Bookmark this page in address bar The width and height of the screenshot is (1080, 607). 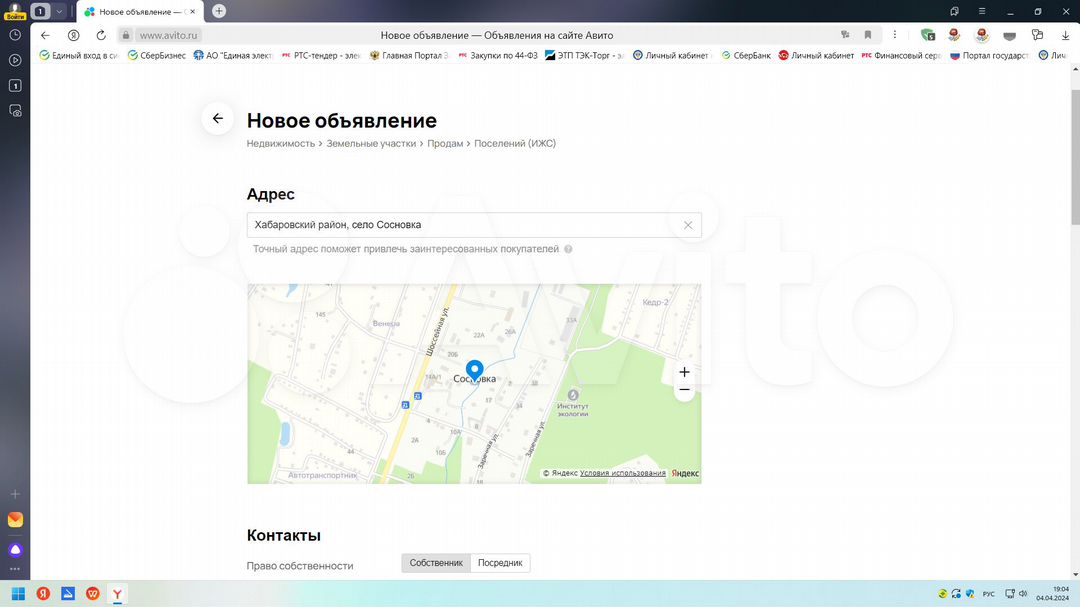point(866,35)
